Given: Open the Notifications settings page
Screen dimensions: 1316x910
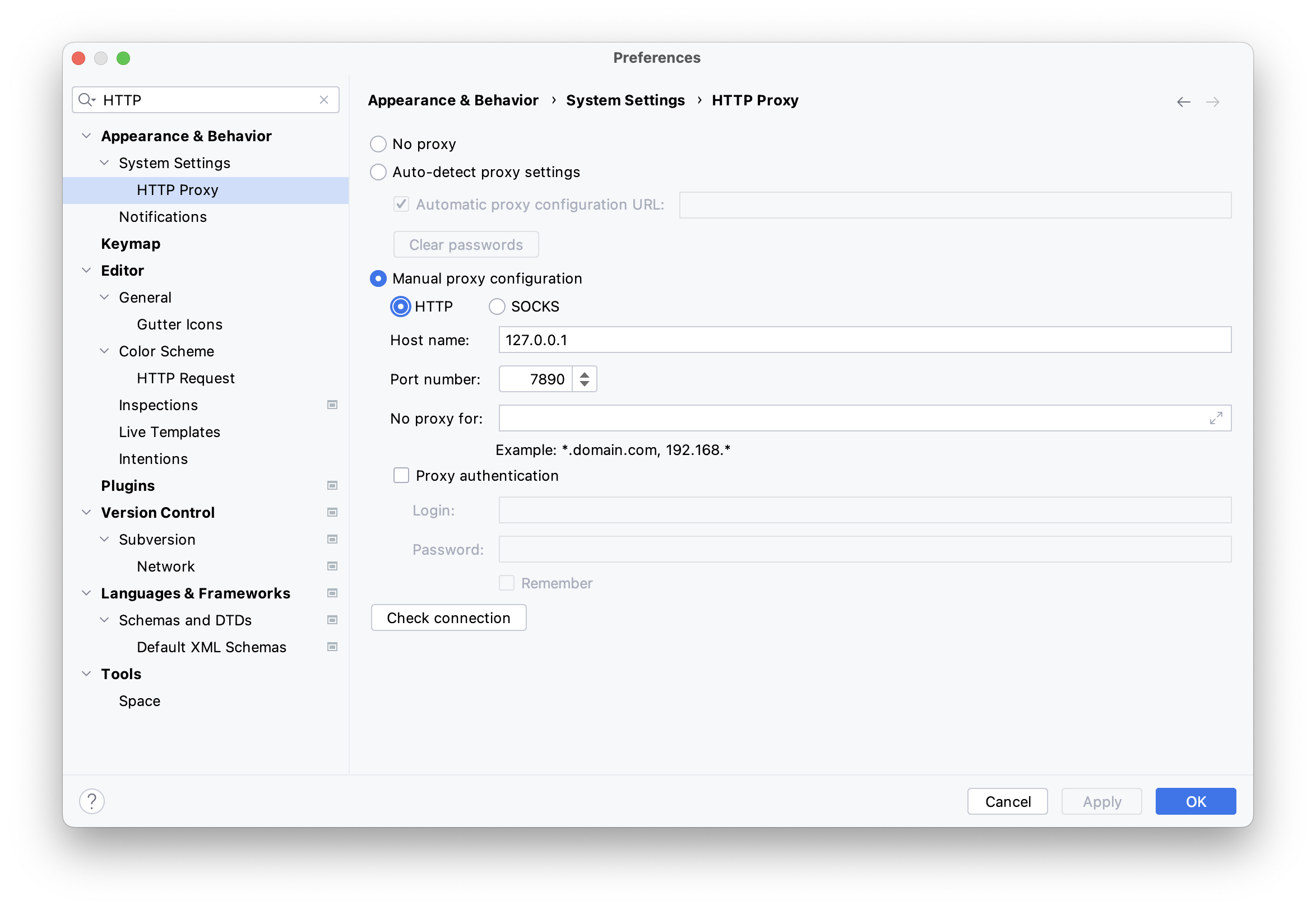Looking at the screenshot, I should (163, 217).
